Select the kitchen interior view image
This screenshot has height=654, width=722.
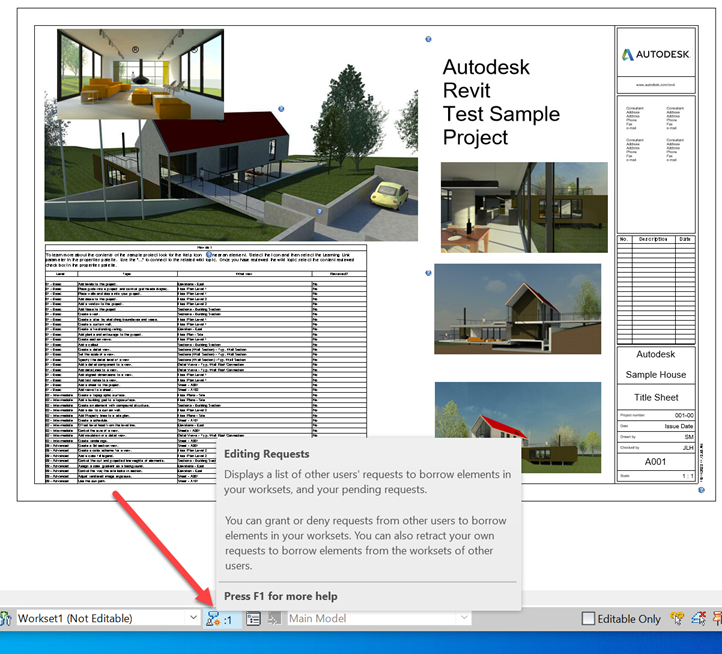(x=524, y=207)
